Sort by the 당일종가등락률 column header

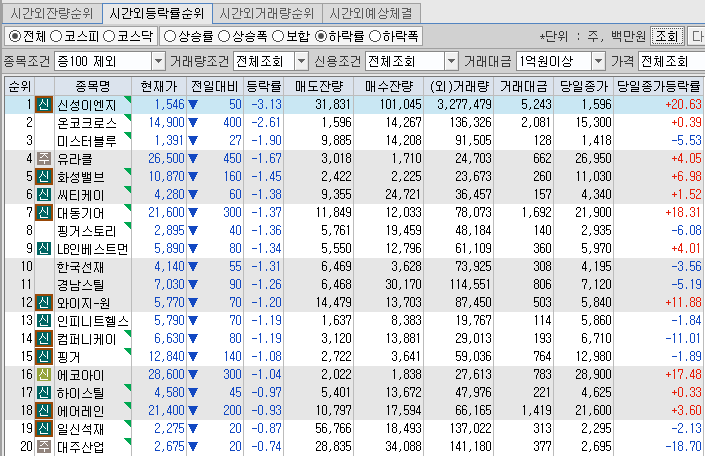pyautogui.click(x=659, y=86)
